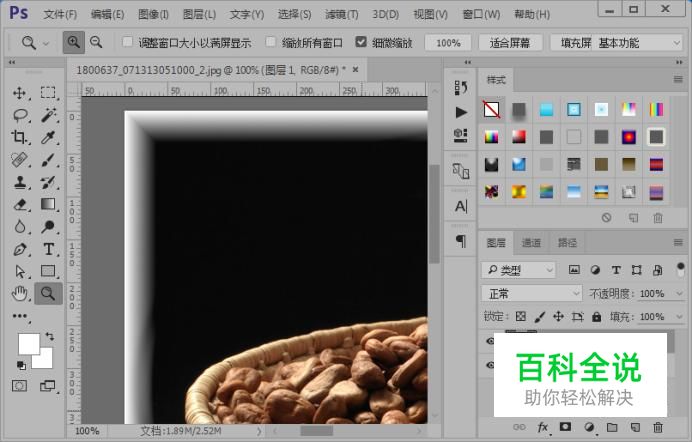Click the 适合屏幕 button
Image resolution: width=692 pixels, height=442 pixels.
pyautogui.click(x=510, y=43)
